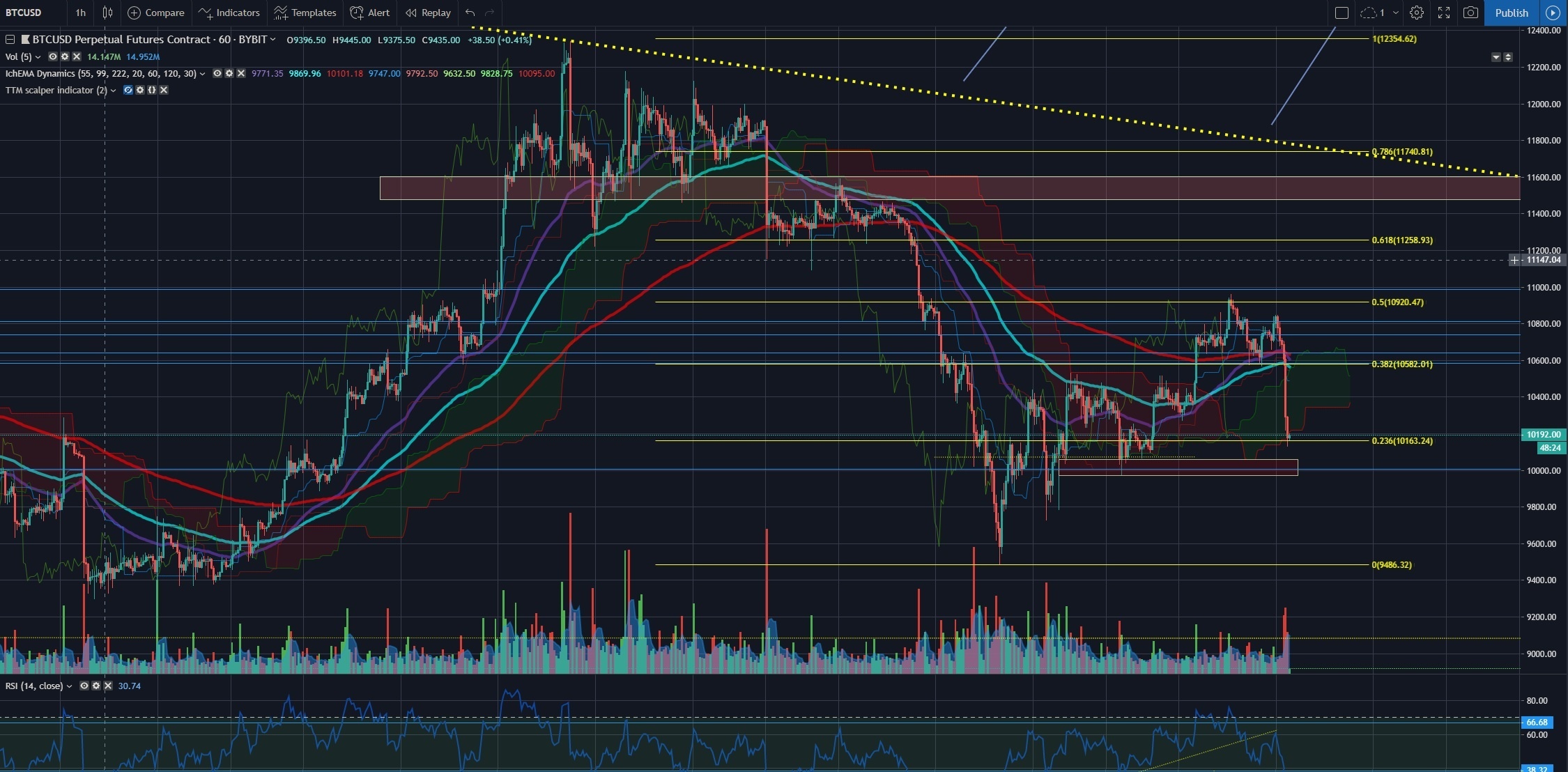Viewport: 1568px width, 772px height.
Task: Hide the IchEMA Dynamics indicator
Action: coord(217,74)
